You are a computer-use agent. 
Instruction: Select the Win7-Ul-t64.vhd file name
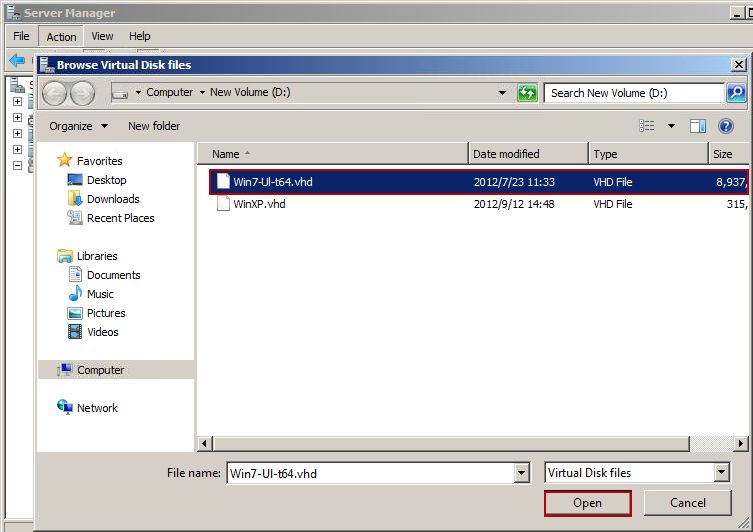tap(273, 182)
